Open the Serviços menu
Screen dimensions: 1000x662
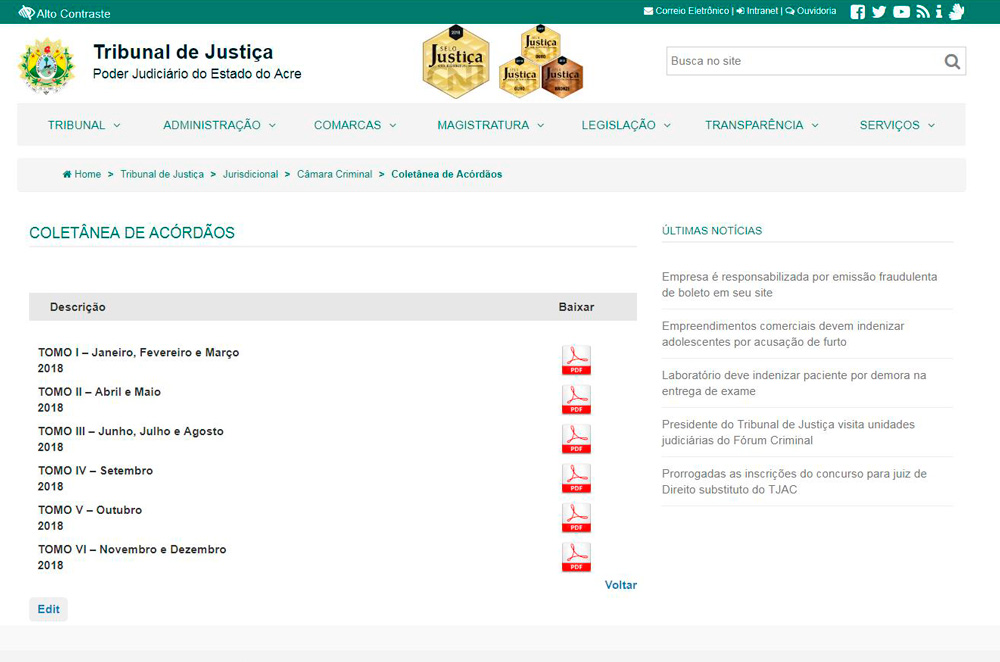click(897, 125)
